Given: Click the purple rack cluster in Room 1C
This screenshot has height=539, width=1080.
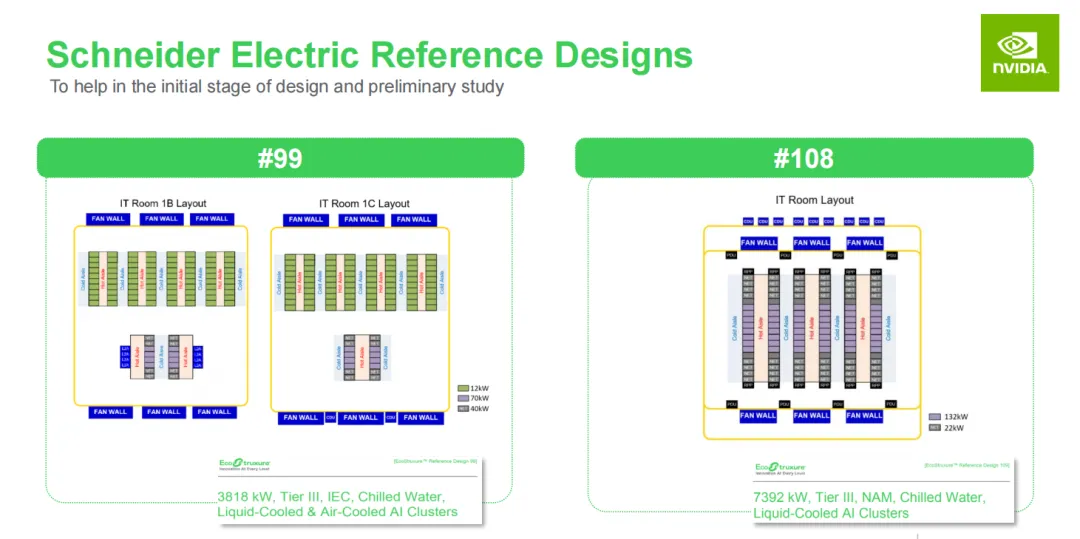Looking at the screenshot, I should pyautogui.click(x=362, y=358).
